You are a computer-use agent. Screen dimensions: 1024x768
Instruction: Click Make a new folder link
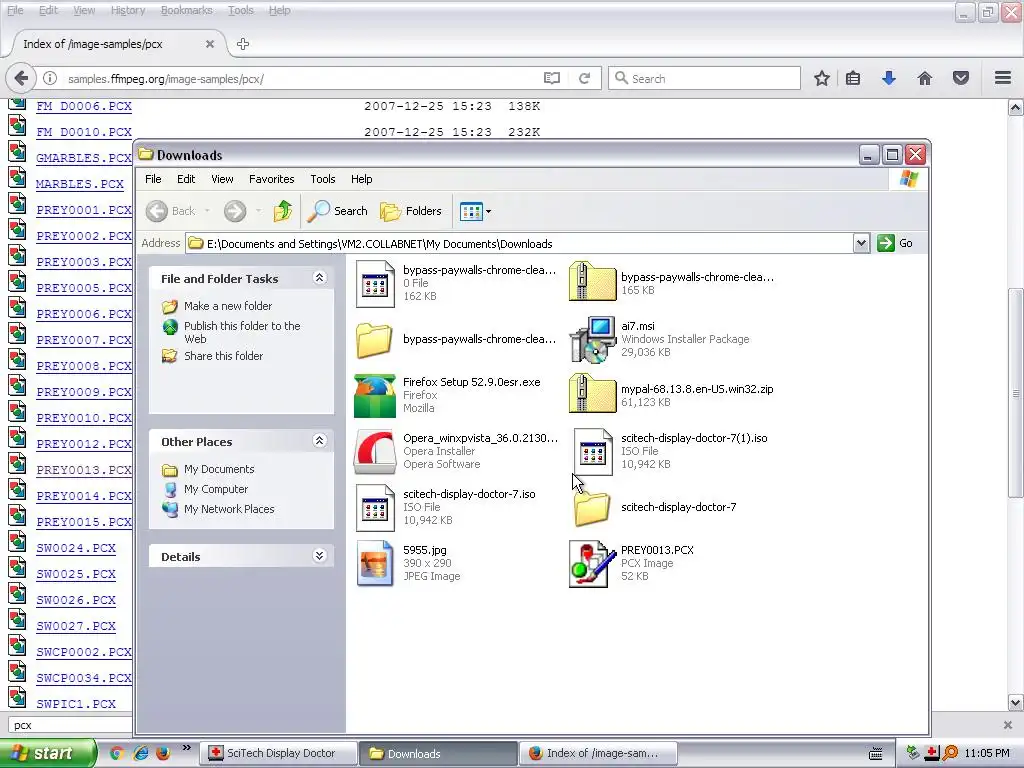tap(228, 306)
